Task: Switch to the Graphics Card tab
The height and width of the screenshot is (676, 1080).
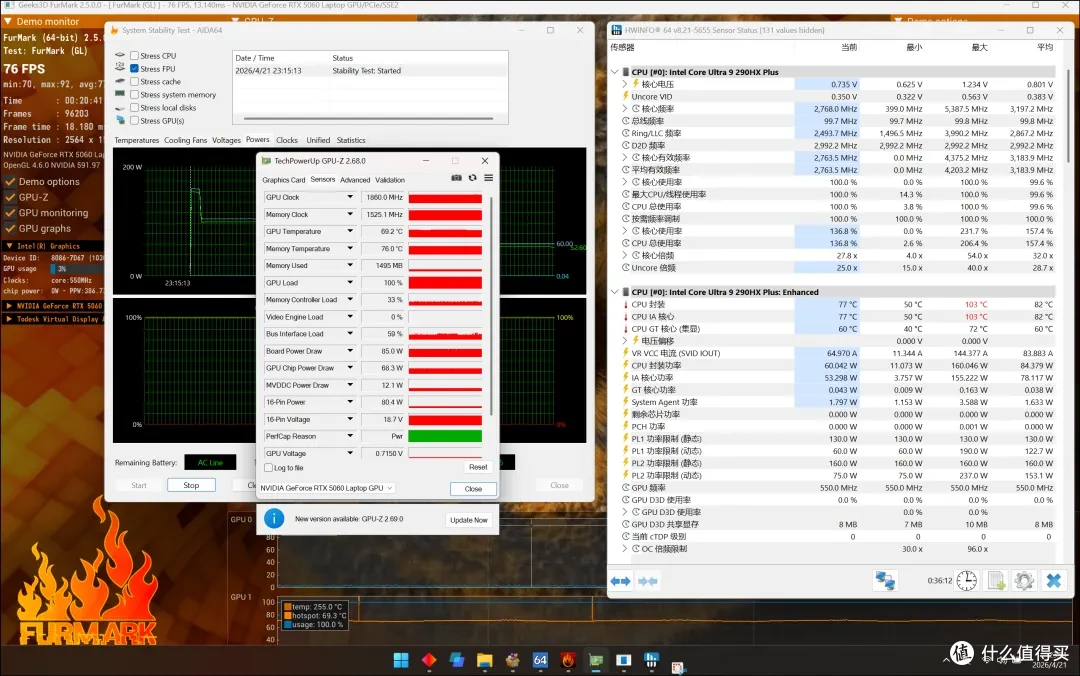Action: tap(284, 180)
